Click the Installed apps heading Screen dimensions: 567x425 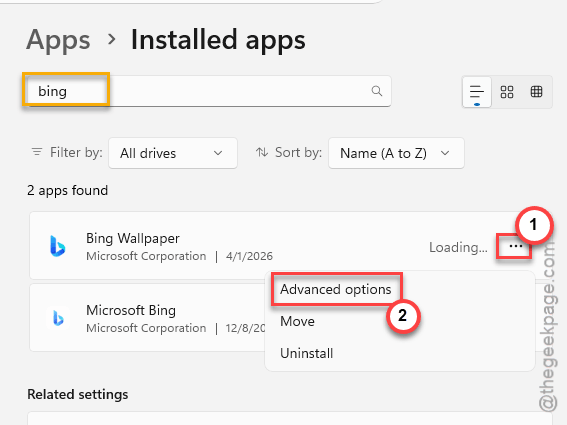click(x=218, y=40)
